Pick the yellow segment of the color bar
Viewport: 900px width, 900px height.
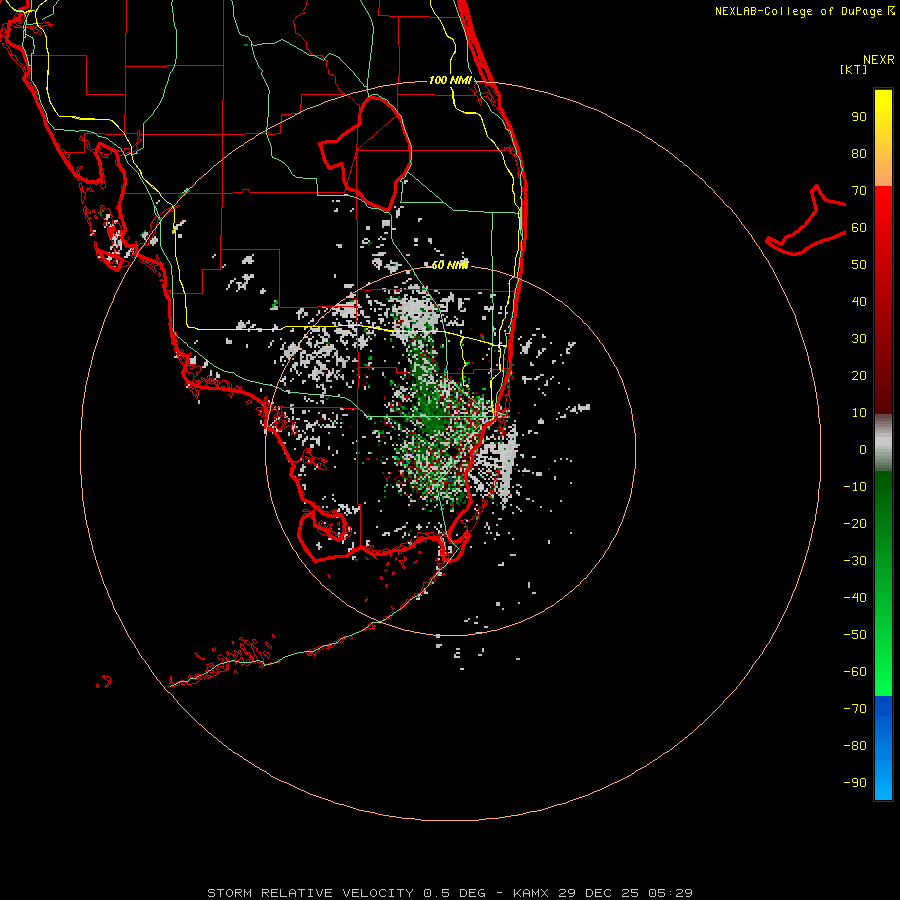click(x=883, y=138)
